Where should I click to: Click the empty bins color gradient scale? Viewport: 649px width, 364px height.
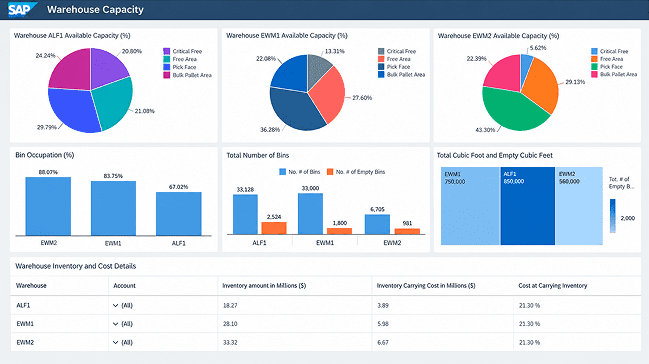[x=613, y=216]
